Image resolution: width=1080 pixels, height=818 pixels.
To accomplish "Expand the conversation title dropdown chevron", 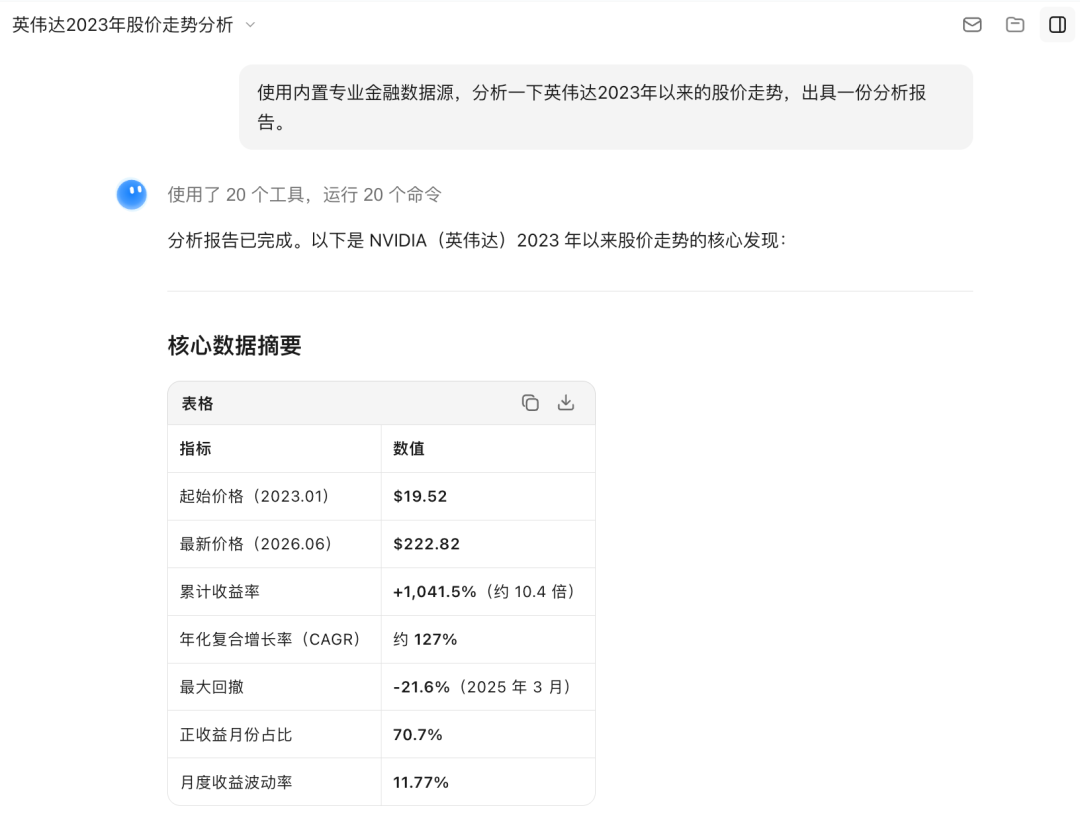I will point(251,25).
